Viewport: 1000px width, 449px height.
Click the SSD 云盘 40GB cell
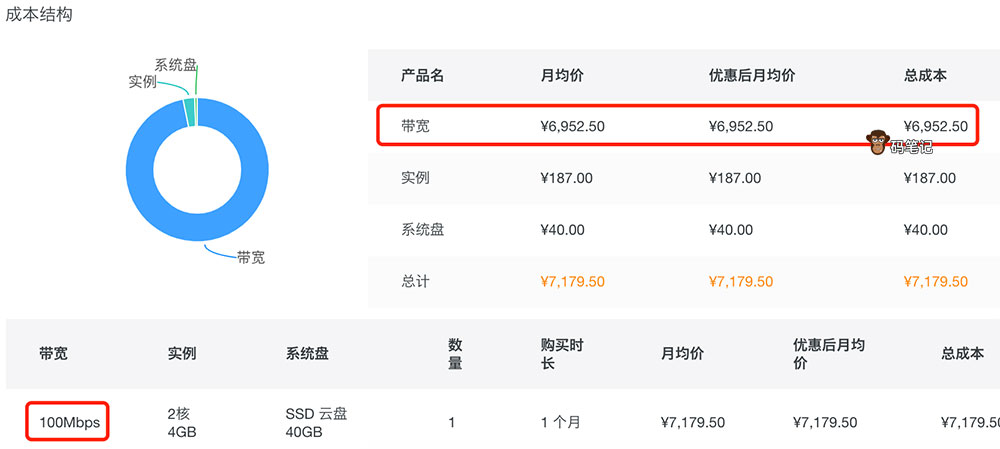click(317, 423)
